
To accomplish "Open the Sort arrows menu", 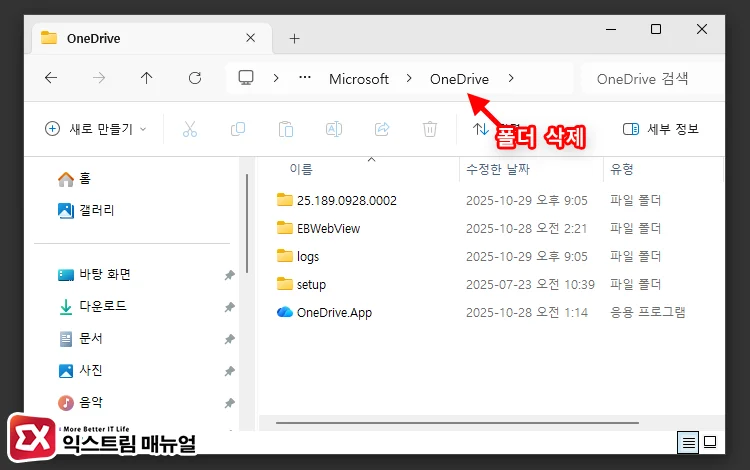I will point(480,129).
